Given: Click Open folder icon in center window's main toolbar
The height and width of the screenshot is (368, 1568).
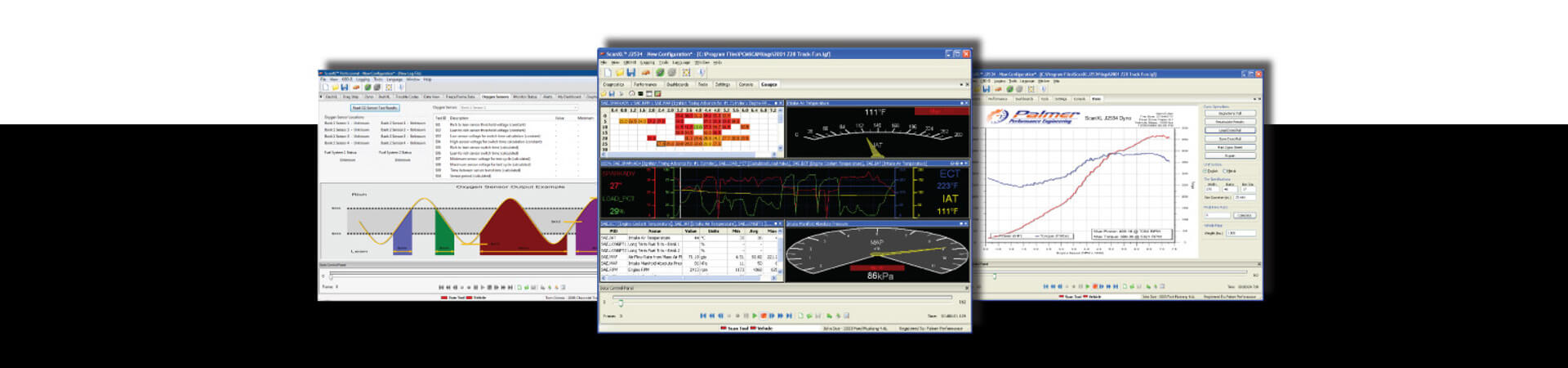Looking at the screenshot, I should pos(620,73).
